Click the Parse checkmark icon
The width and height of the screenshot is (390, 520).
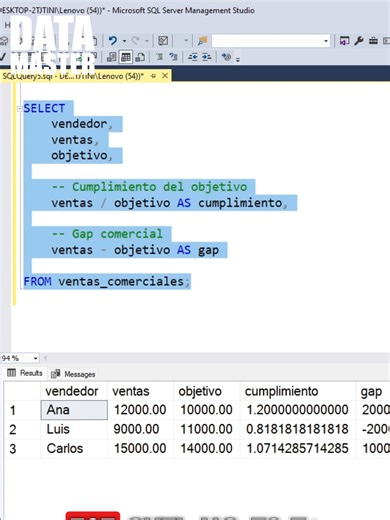pos(3,57)
